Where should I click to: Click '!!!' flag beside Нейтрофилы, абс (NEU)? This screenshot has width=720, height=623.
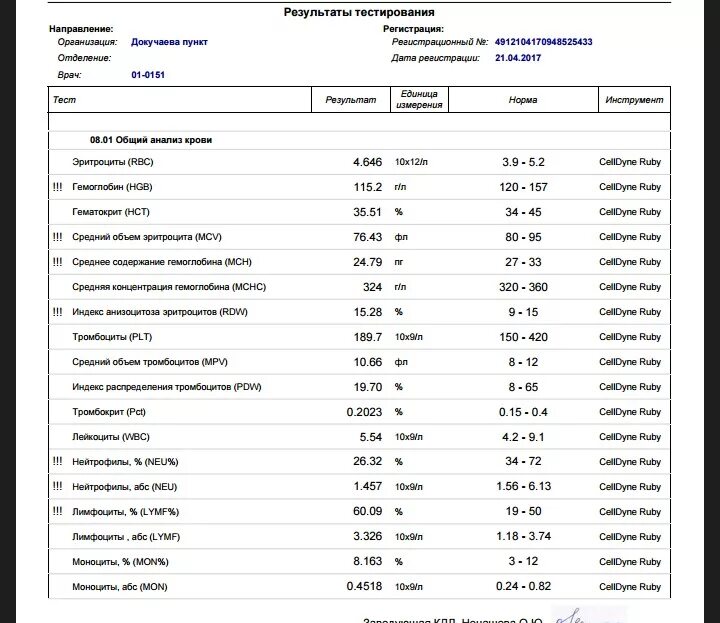(x=57, y=486)
